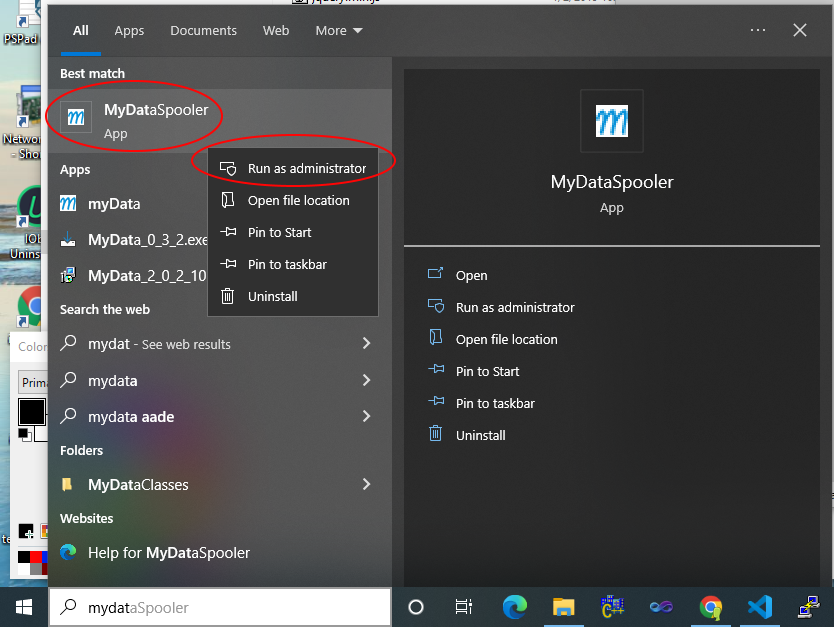This screenshot has width=834, height=627.
Task: Click the MyData_0_3_2.exe installer icon
Action: click(68, 239)
